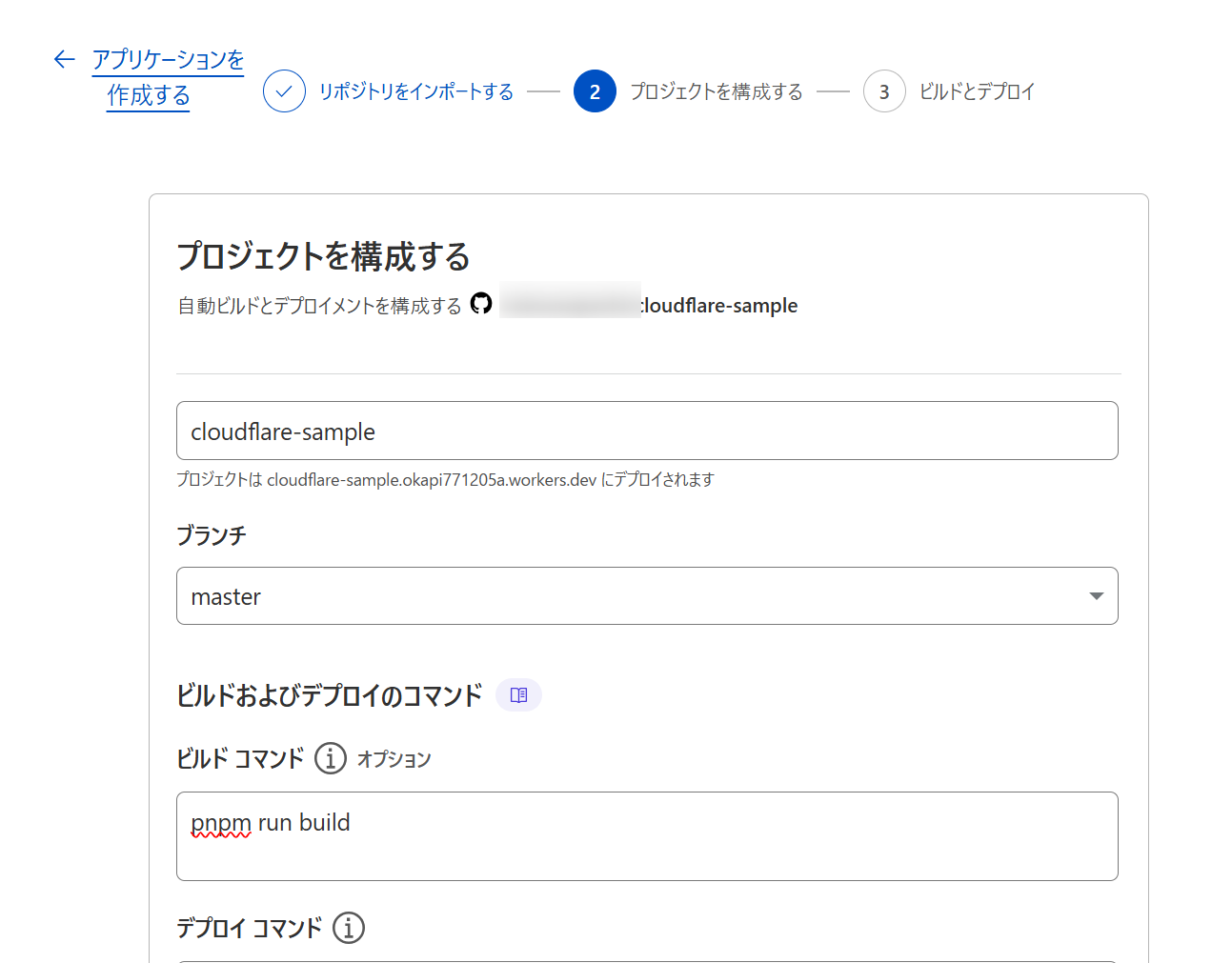Click the ビルドおよびデプロイのコマンド heading

330,695
